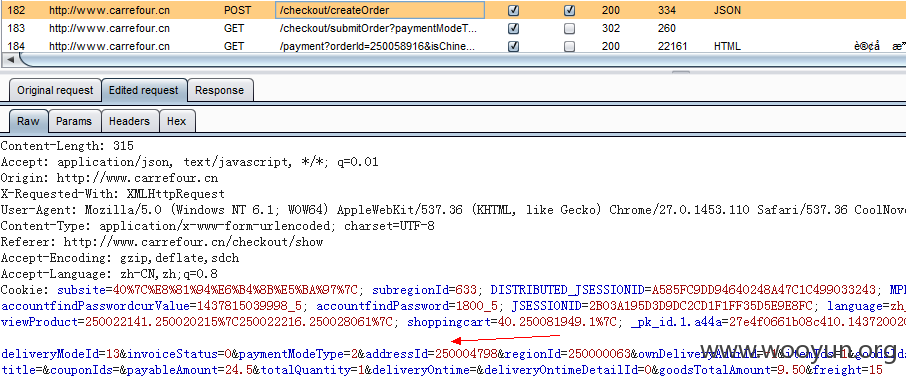Click the Origin header line
The height and width of the screenshot is (379, 906).
(x=110, y=177)
